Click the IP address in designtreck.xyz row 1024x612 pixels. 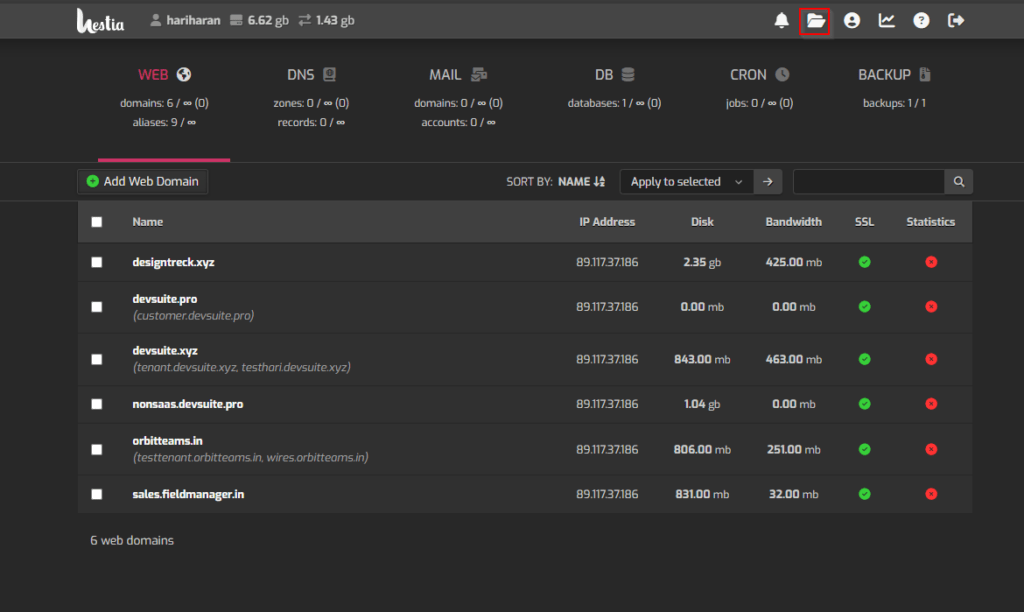pos(607,262)
